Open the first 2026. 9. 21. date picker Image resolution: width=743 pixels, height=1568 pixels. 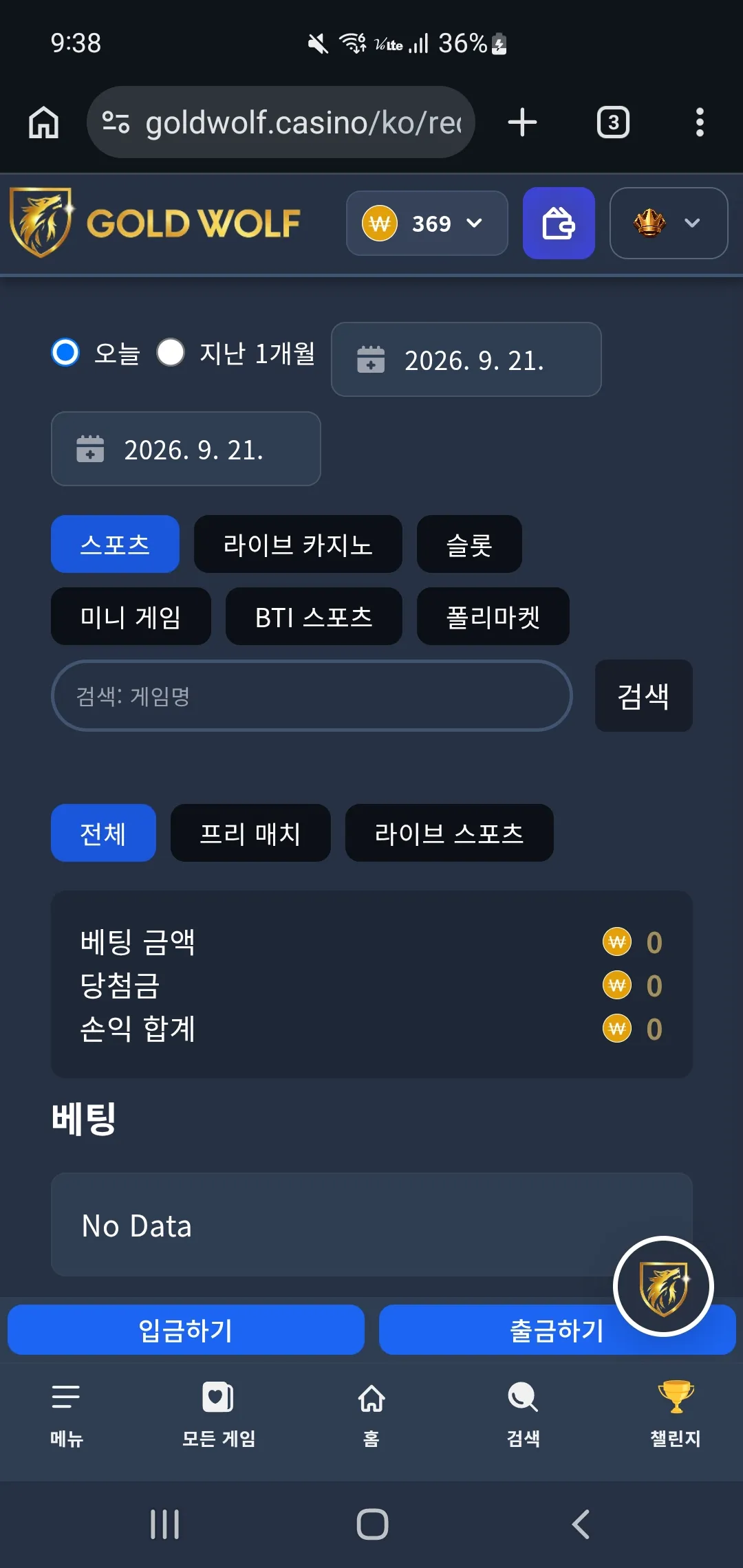click(x=466, y=360)
